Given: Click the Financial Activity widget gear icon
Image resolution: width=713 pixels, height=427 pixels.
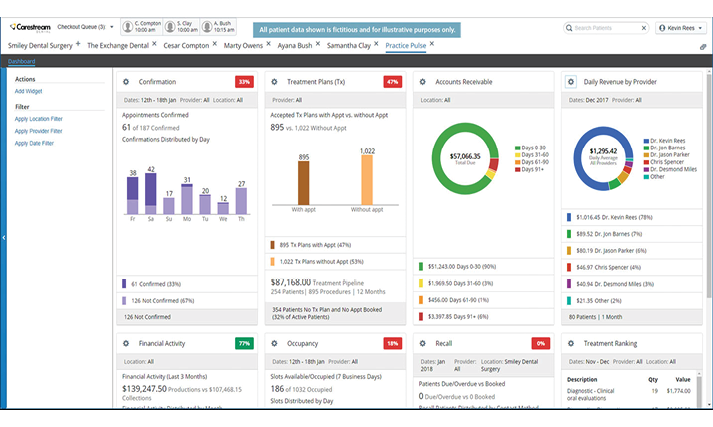Looking at the screenshot, I should coord(126,343).
